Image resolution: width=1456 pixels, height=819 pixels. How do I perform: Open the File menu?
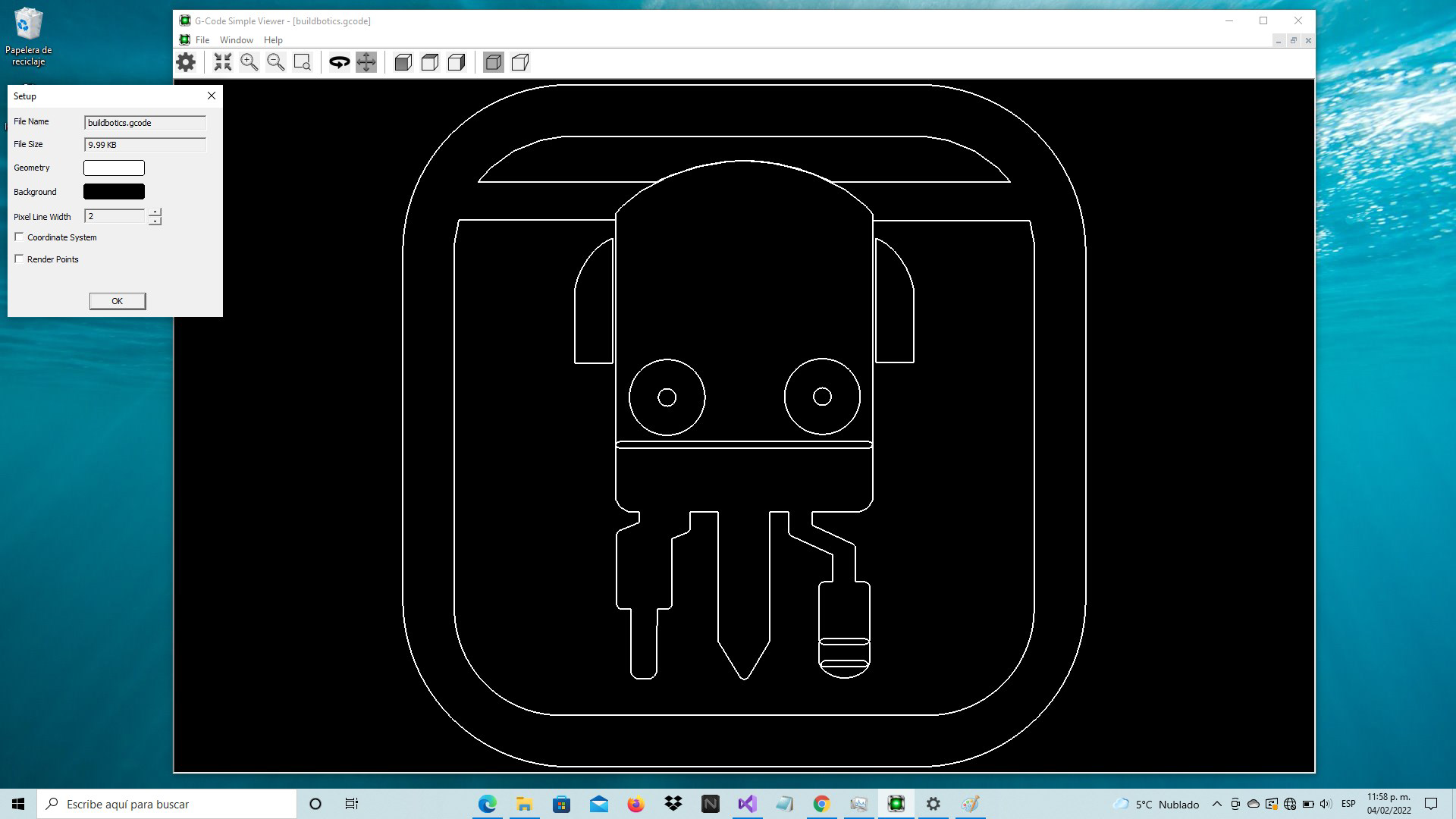point(202,39)
